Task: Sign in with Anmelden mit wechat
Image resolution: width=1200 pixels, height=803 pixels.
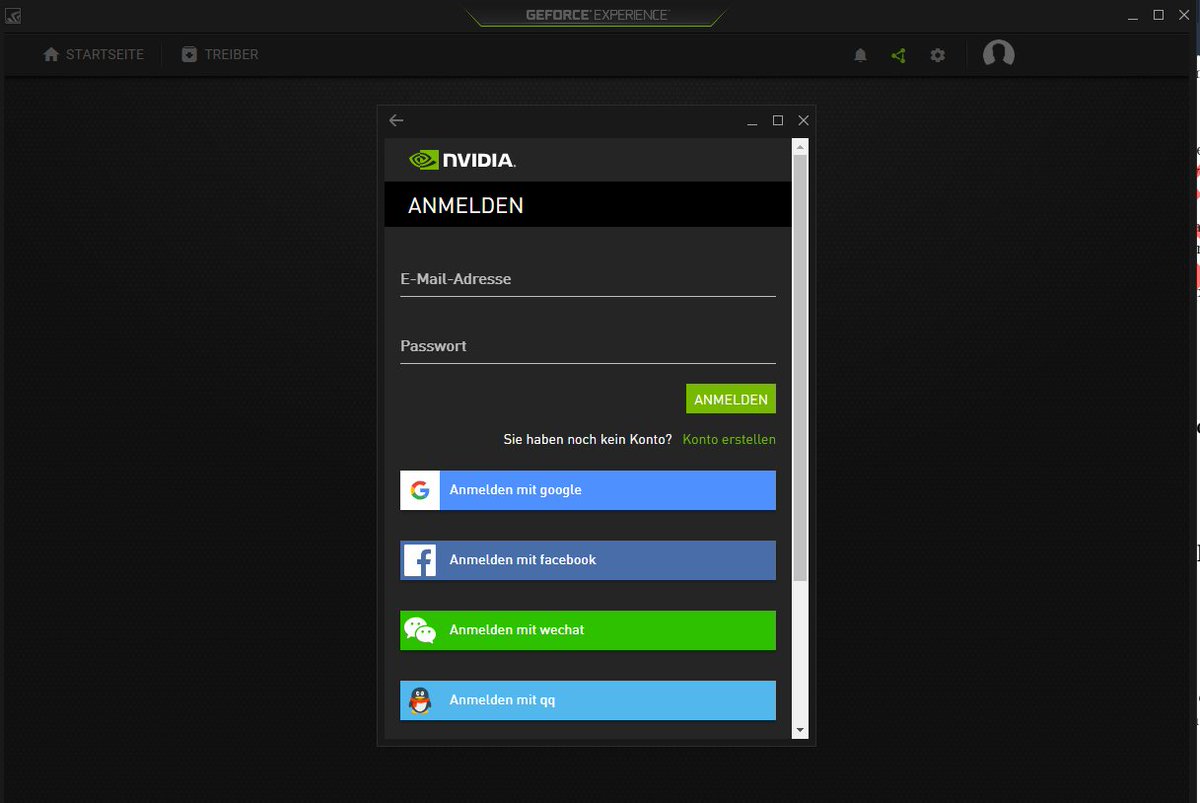Action: (588, 630)
